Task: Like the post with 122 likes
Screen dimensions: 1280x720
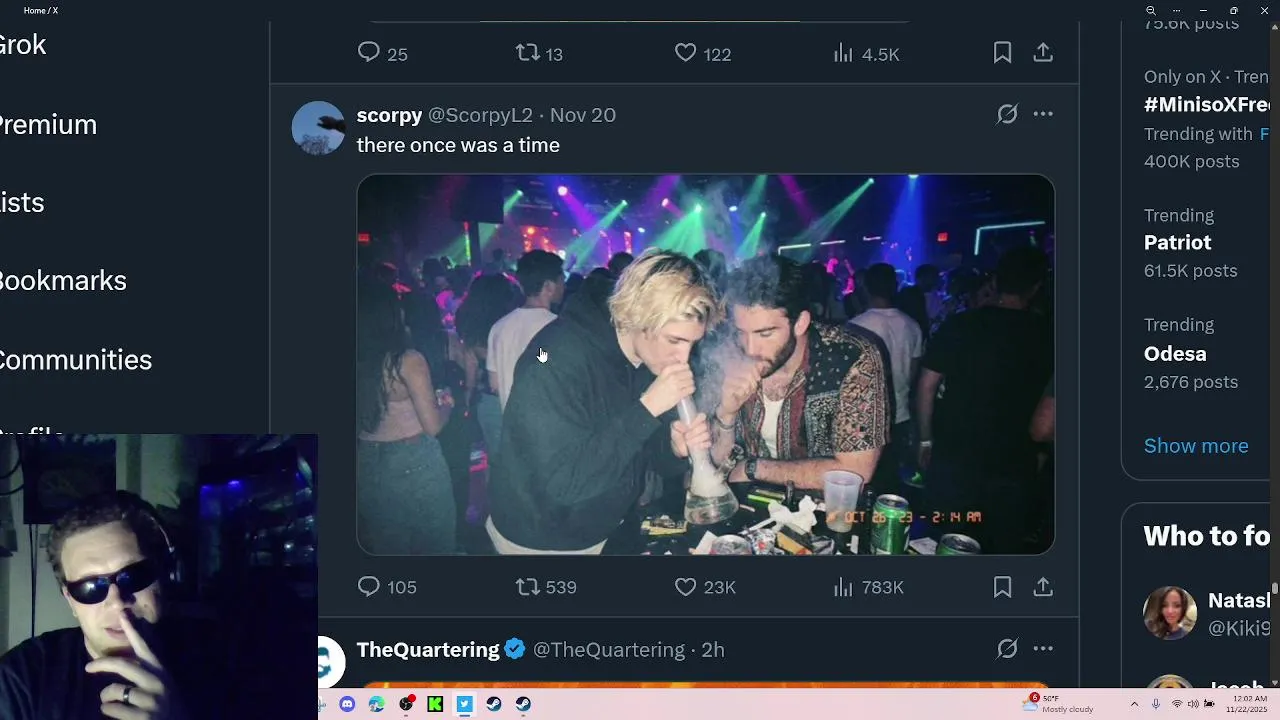Action: [x=686, y=53]
